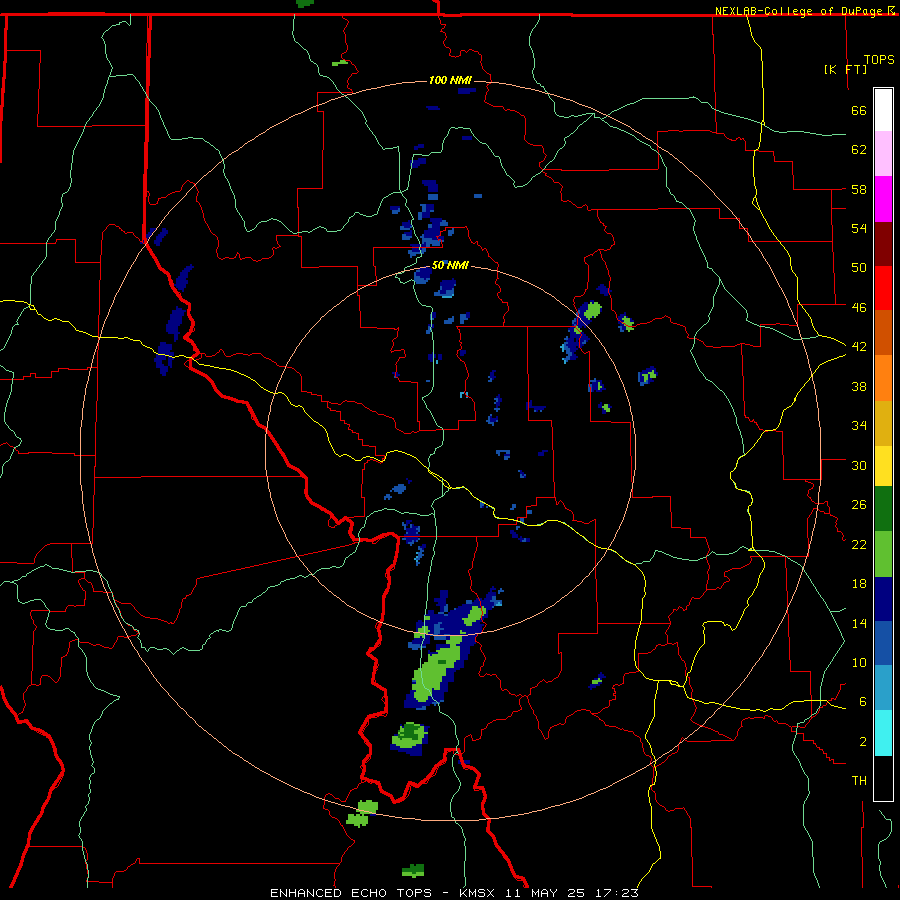Click the bright yellow legend swatch
This screenshot has width=900, height=900.
coord(883,465)
